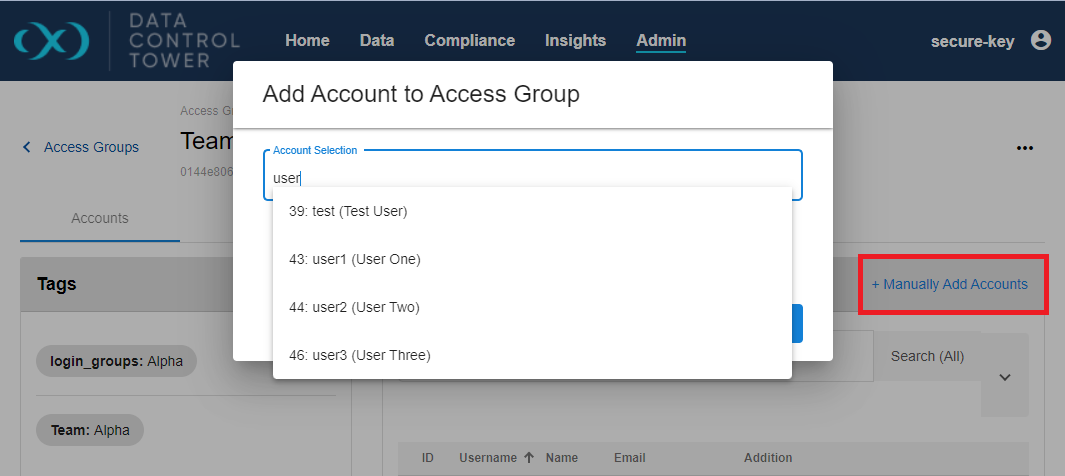
Task: Return to Access Groups link
Action: pyautogui.click(x=91, y=147)
